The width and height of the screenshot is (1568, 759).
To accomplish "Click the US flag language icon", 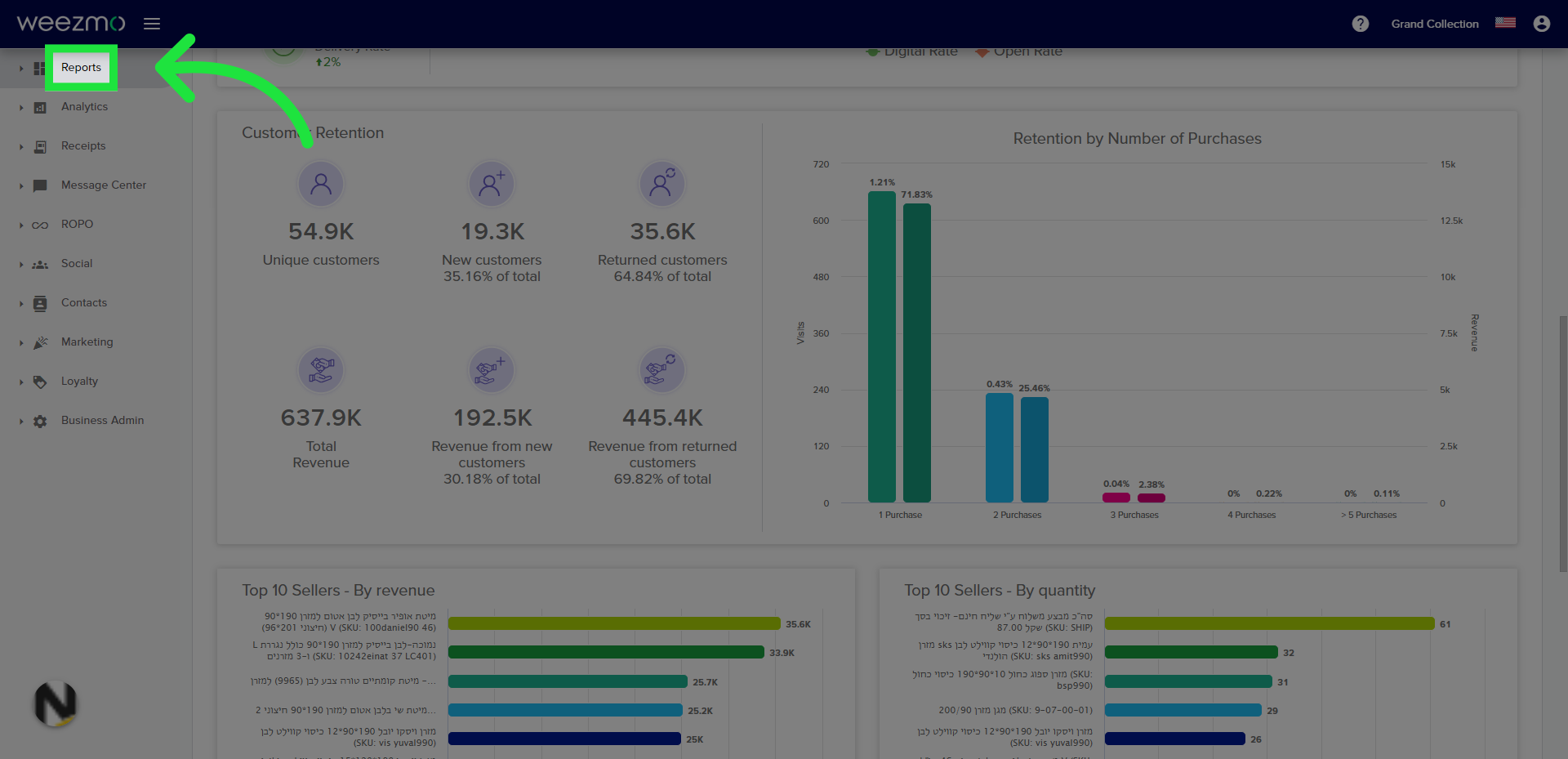I will 1506,23.
